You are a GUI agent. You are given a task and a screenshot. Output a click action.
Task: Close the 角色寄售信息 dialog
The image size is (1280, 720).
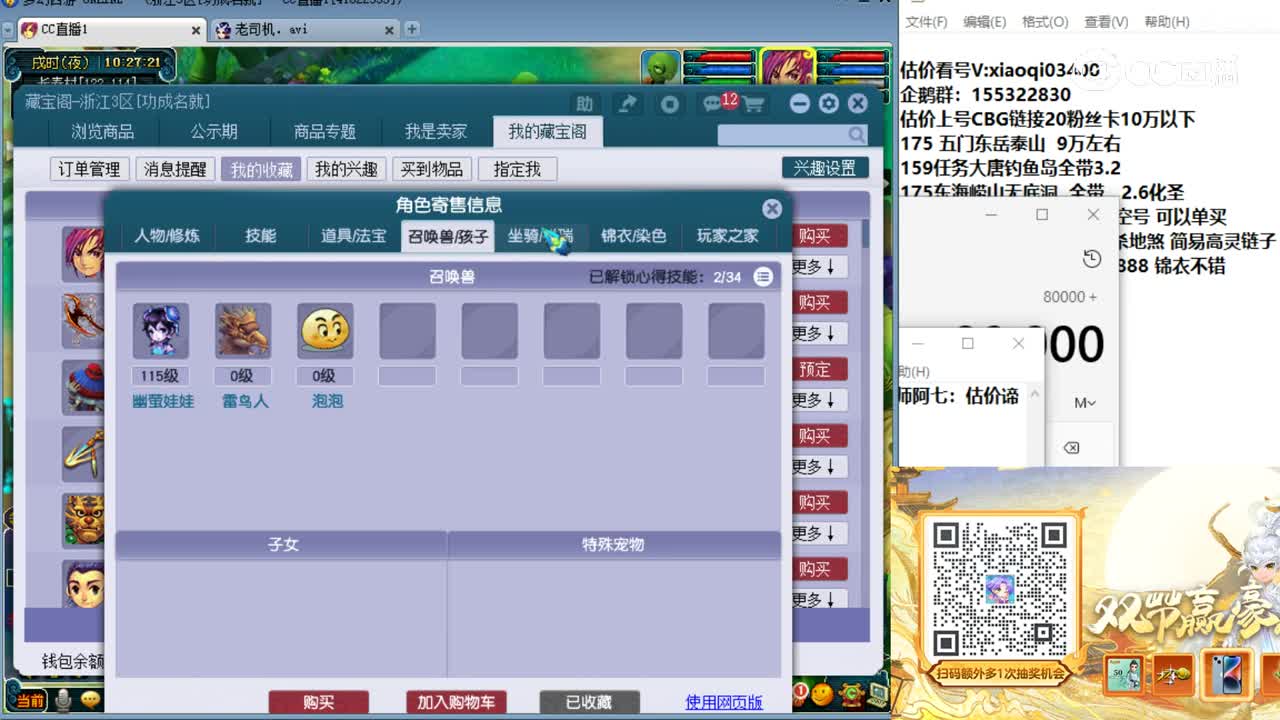pyautogui.click(x=772, y=208)
